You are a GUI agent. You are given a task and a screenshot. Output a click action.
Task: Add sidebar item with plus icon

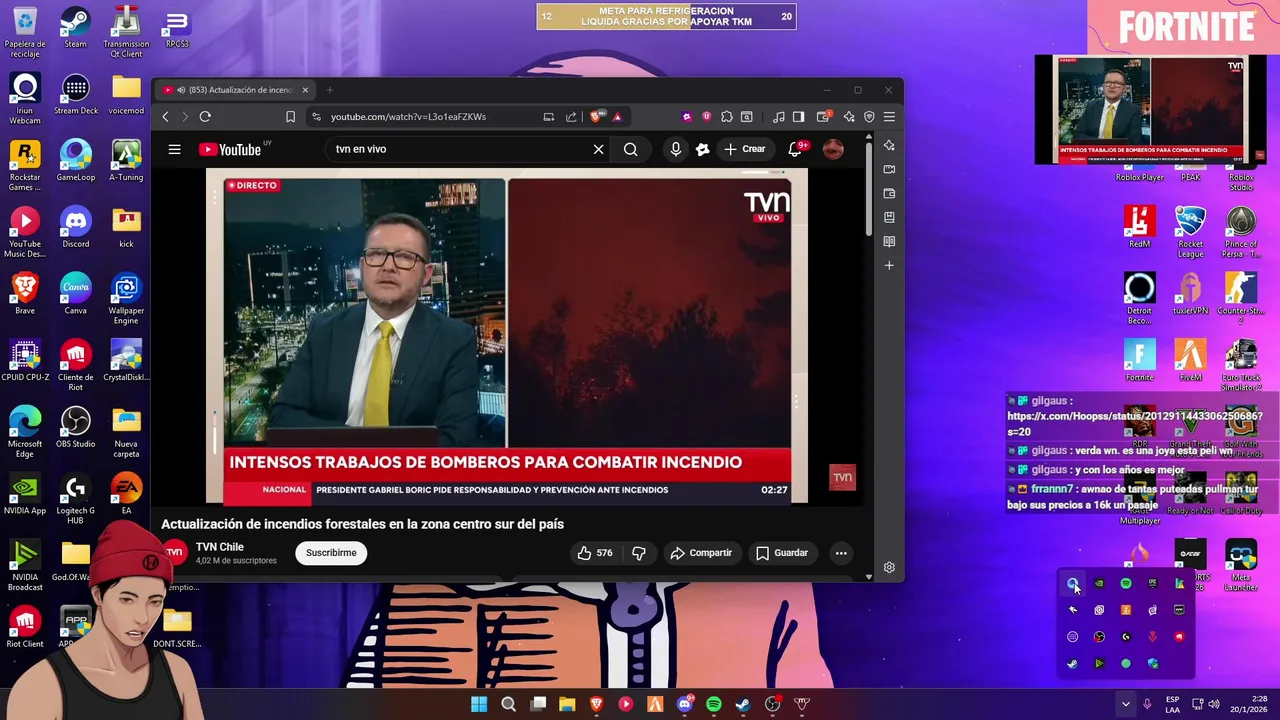[x=889, y=266]
